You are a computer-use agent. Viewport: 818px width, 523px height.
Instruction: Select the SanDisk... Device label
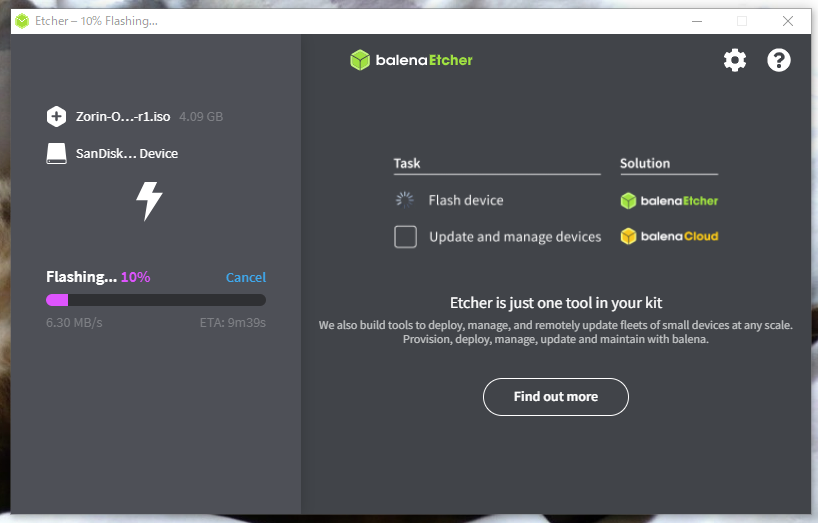pyautogui.click(x=127, y=153)
